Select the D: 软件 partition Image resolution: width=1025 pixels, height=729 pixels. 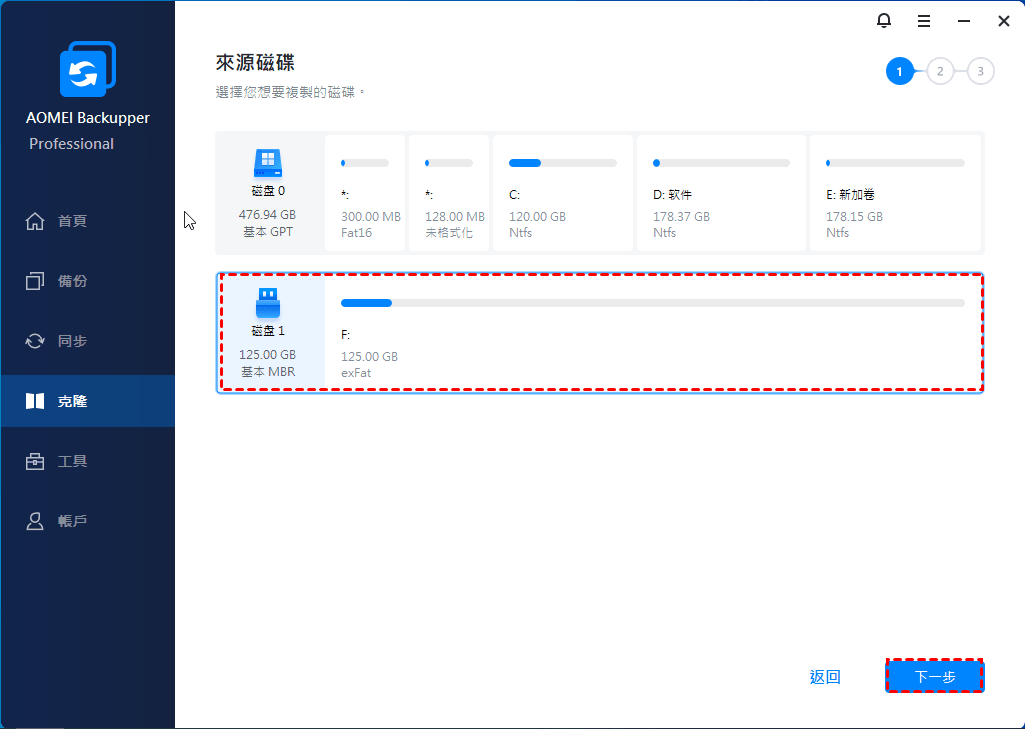click(721, 193)
